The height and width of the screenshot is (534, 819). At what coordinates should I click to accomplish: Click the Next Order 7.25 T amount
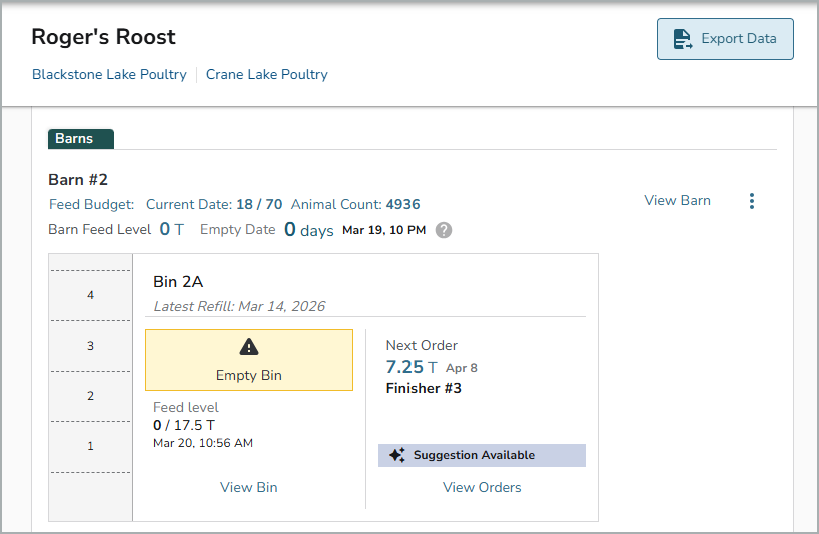[x=411, y=367]
